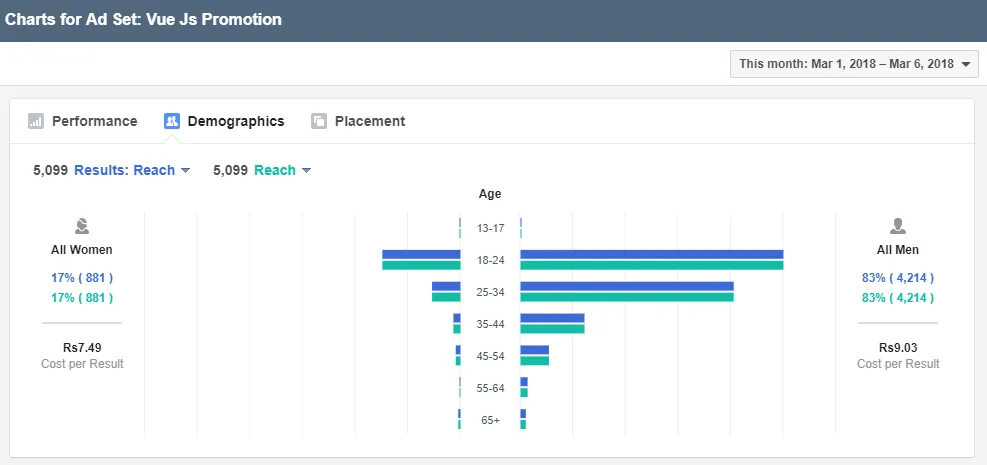Open the Placement tab
Screen dimensions: 987x465
[358, 121]
